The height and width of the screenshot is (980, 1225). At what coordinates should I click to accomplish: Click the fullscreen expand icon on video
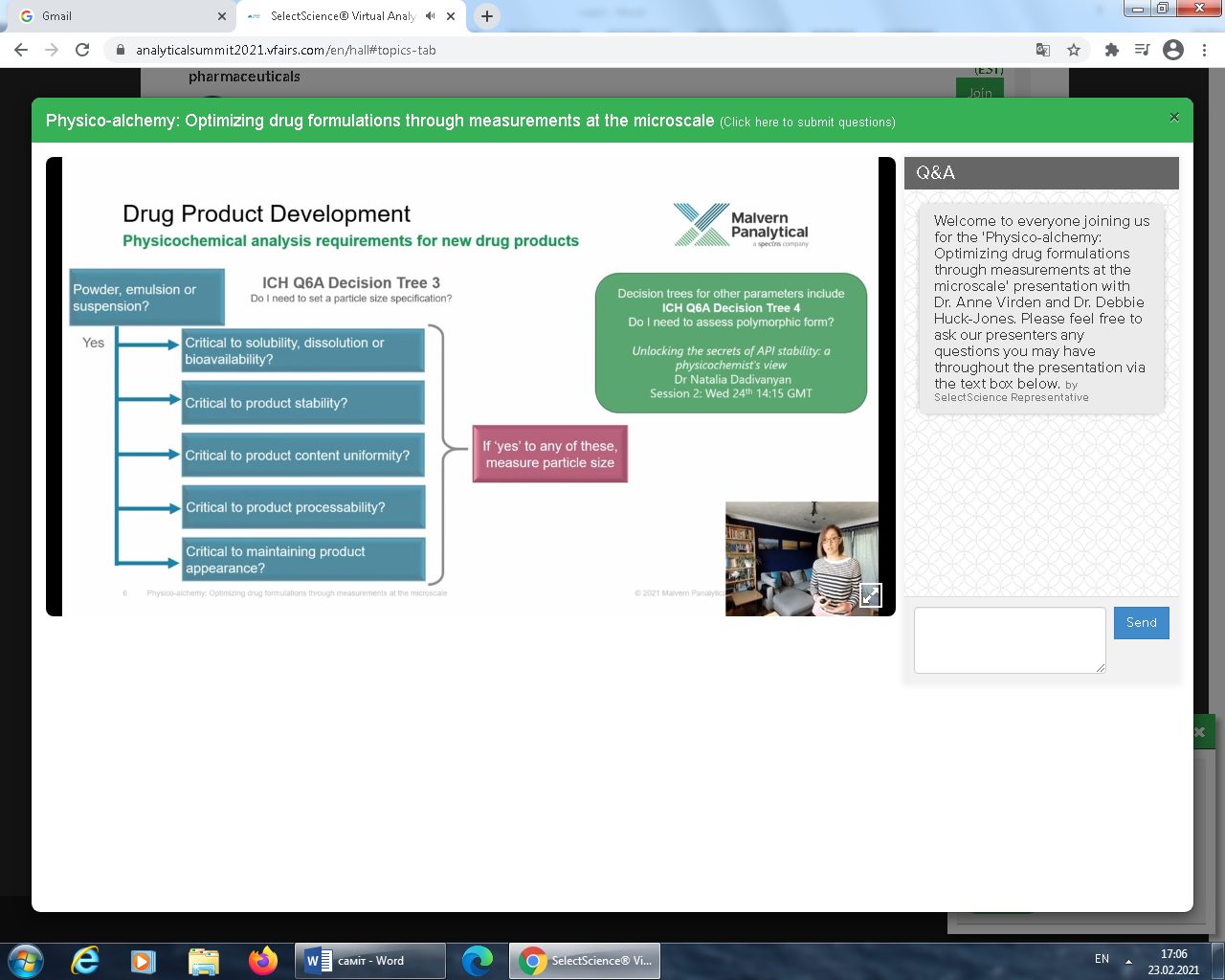870,594
